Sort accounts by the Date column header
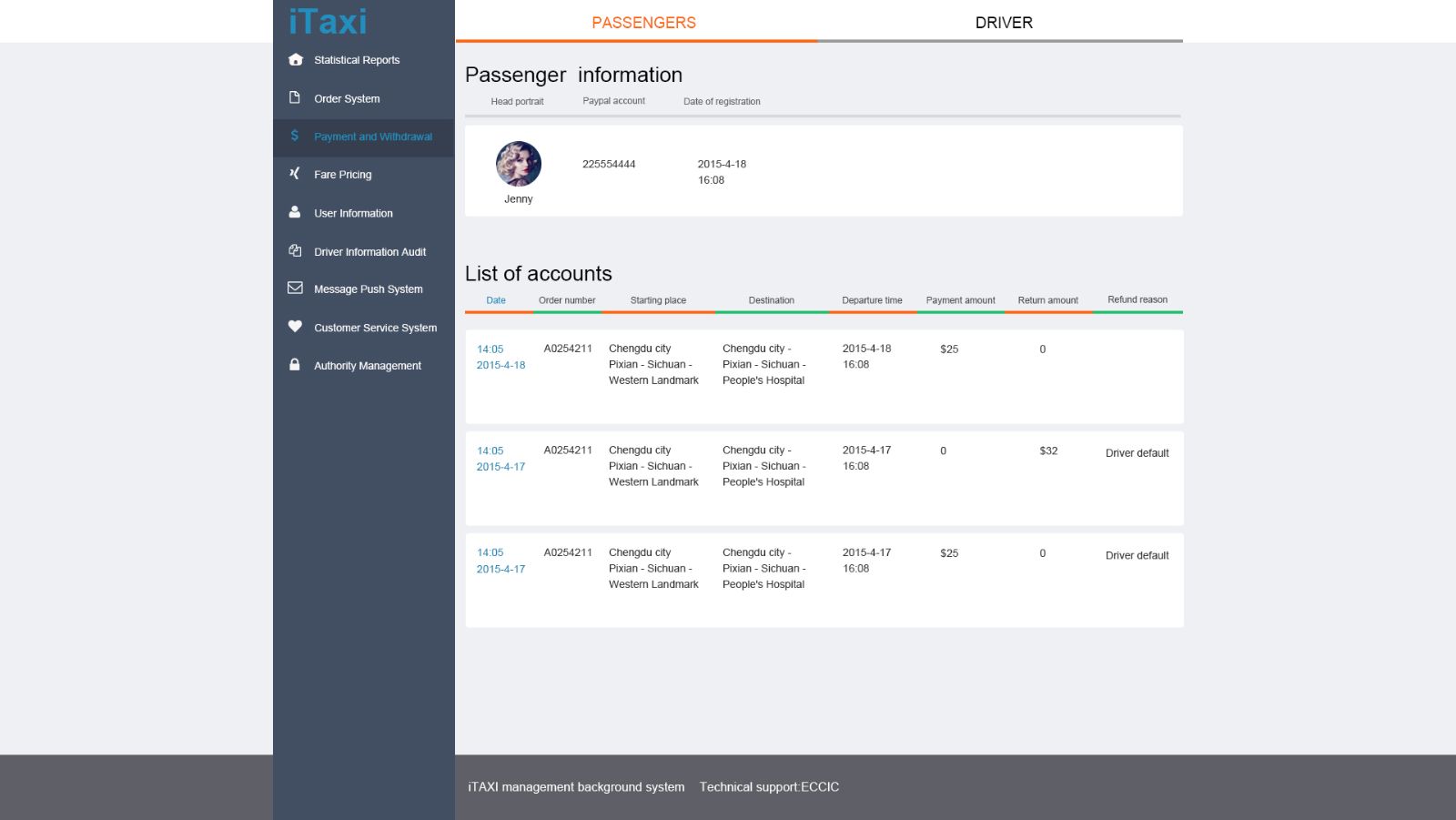 [x=496, y=300]
